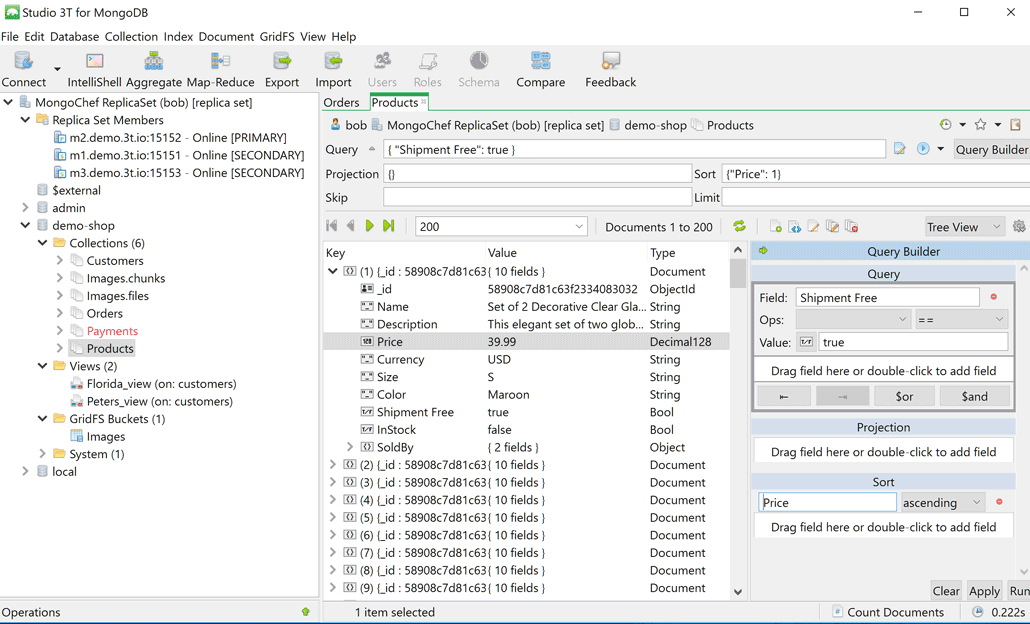The width and height of the screenshot is (1030, 624).
Task: Open the empty Ops dropdown
Action: coord(853,320)
